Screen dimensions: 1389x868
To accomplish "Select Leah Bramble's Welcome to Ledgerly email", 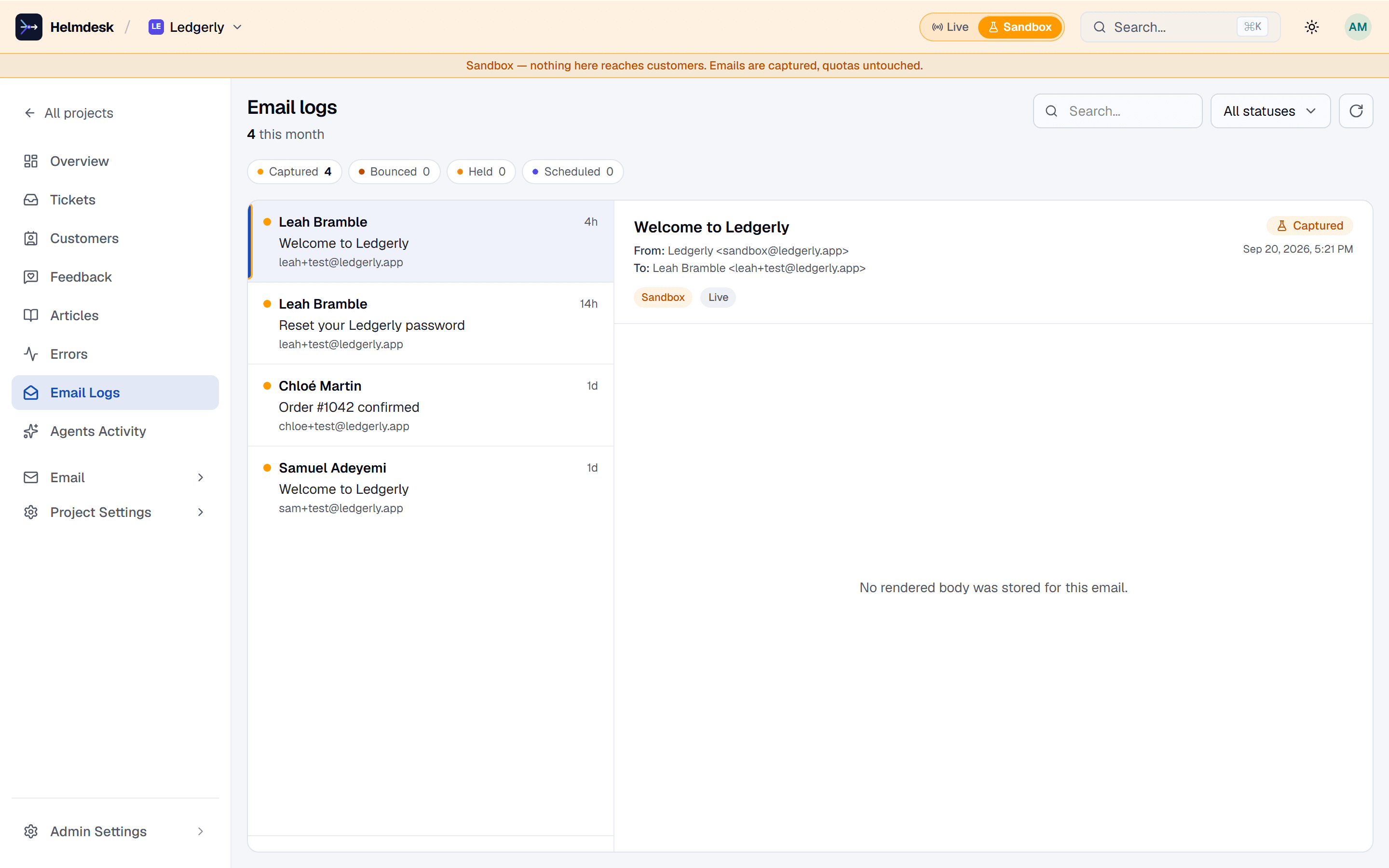I will (431, 241).
